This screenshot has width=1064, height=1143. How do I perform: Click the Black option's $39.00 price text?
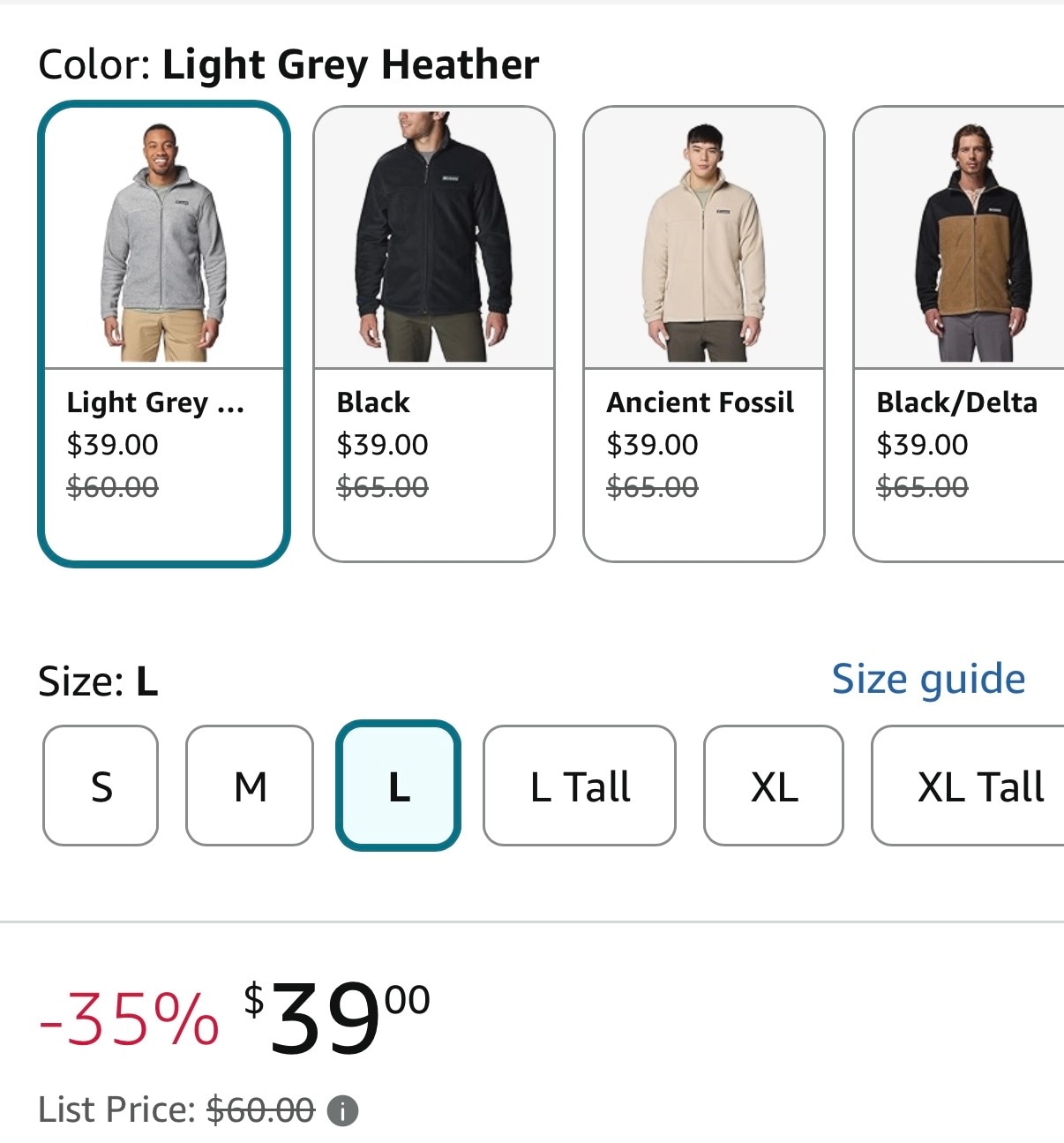click(x=382, y=445)
